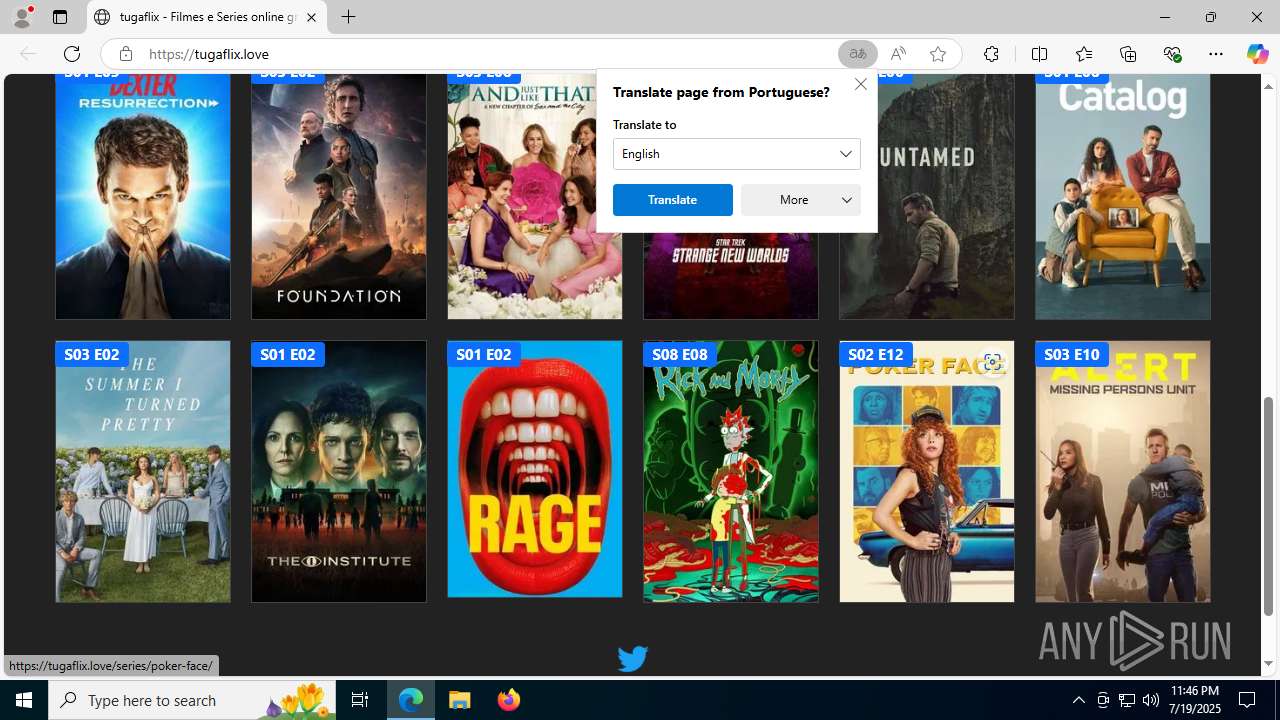Add this page to favorites star

937,54
